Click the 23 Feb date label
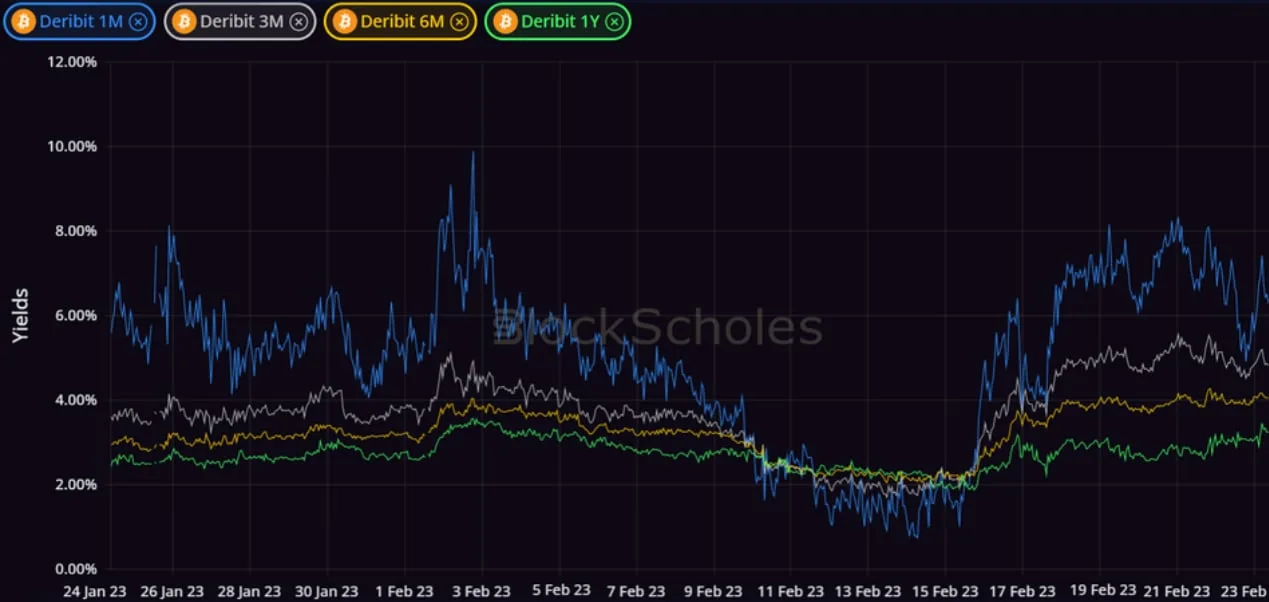Image resolution: width=1269 pixels, height=602 pixels. click(1246, 590)
